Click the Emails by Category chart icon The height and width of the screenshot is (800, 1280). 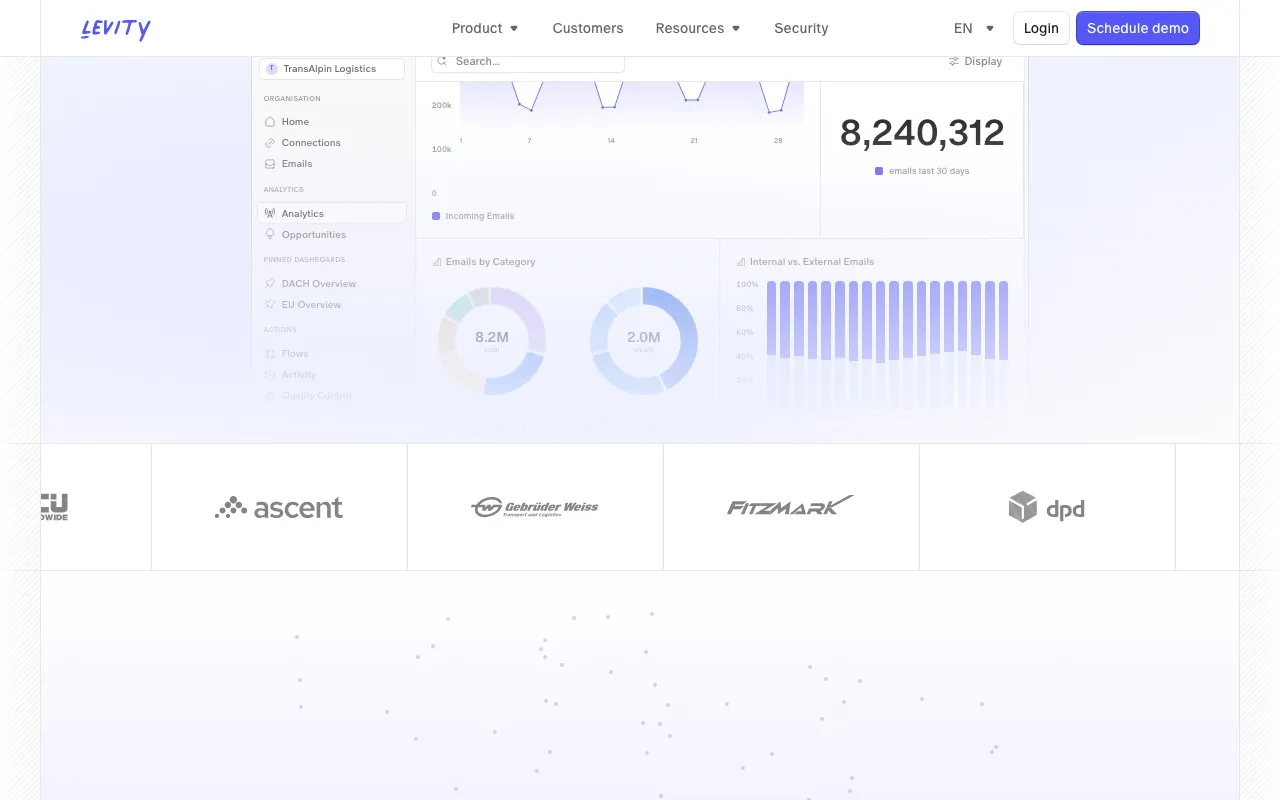(437, 262)
